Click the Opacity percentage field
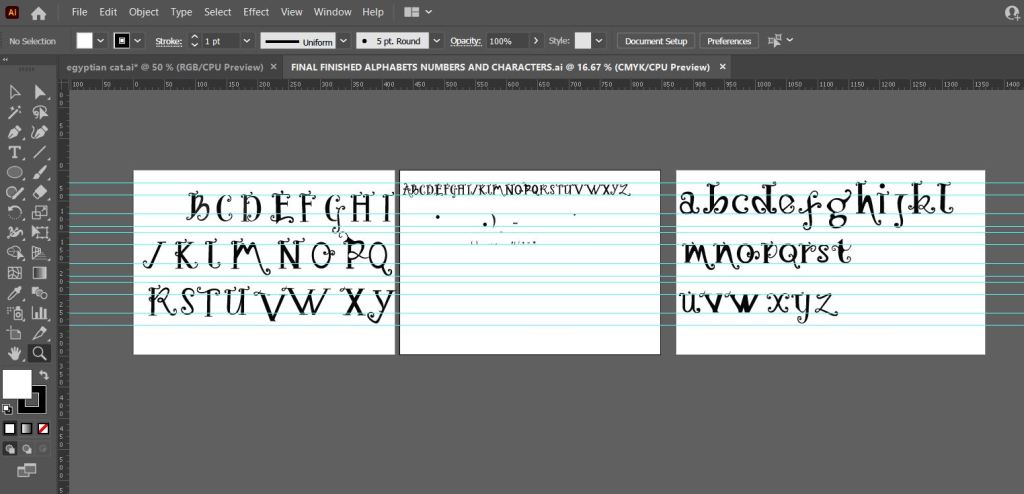Image resolution: width=1024 pixels, height=494 pixels. coord(507,41)
